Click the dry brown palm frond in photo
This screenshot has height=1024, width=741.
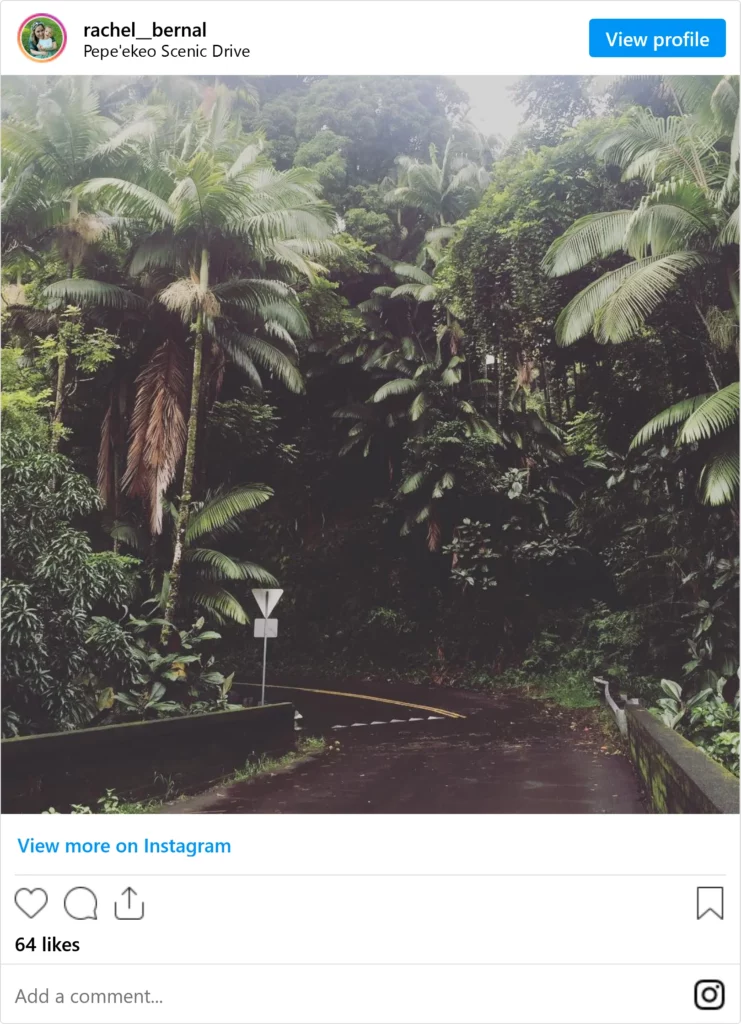(x=153, y=434)
